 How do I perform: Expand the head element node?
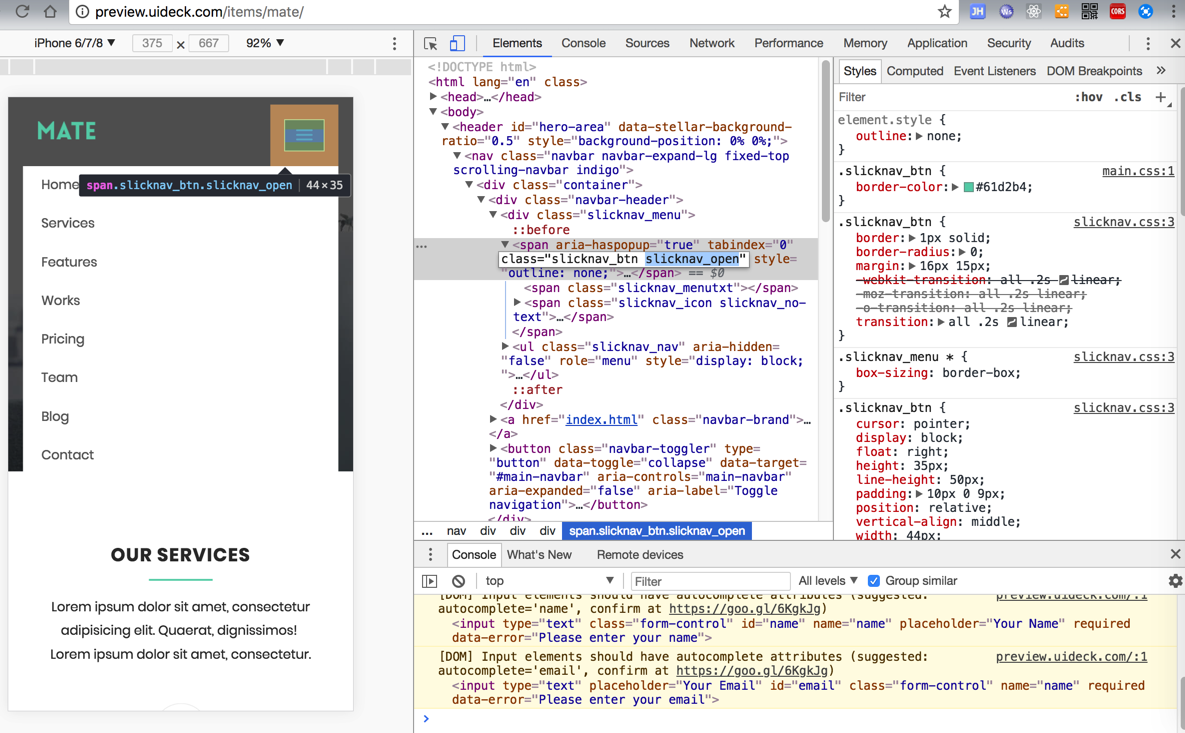433,97
